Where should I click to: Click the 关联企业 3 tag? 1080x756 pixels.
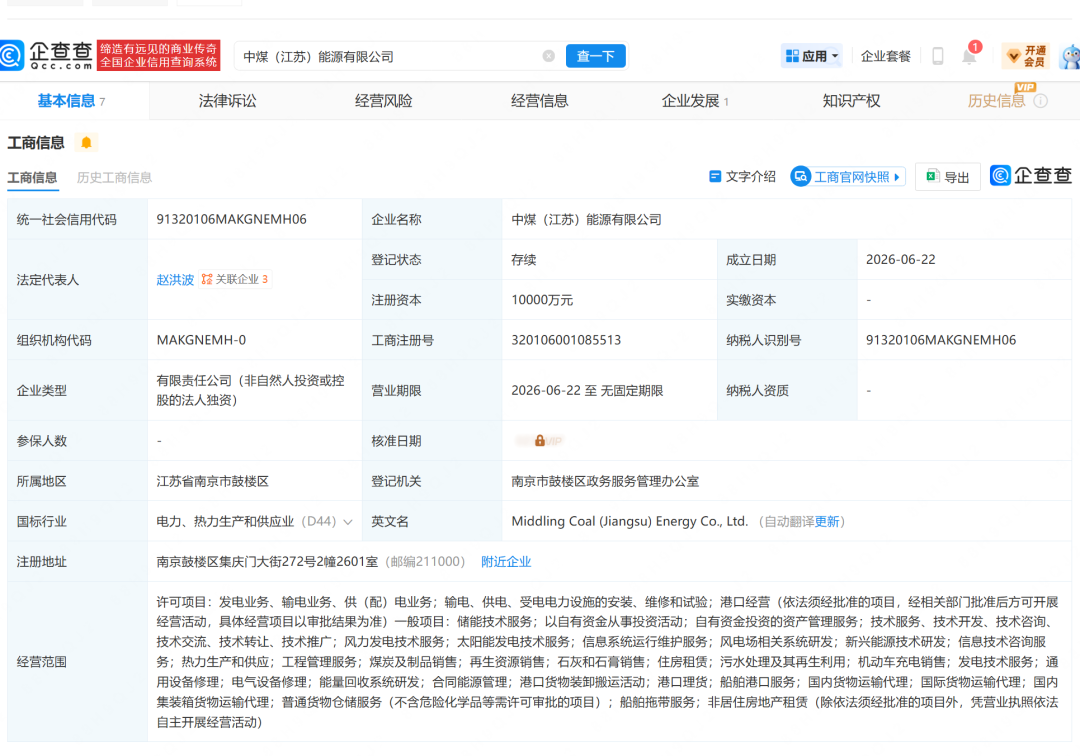[x=235, y=279]
